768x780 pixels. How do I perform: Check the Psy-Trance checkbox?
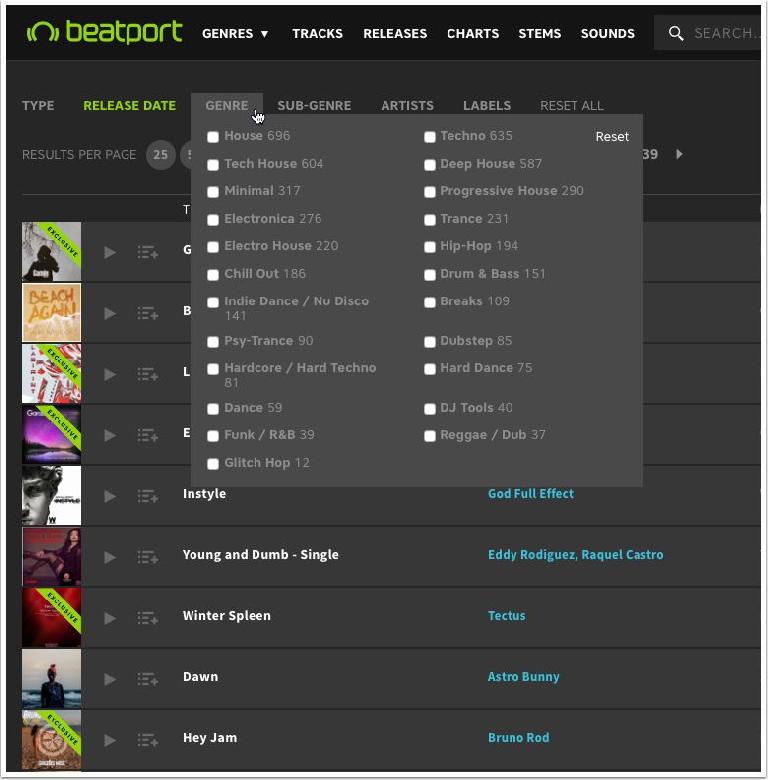click(213, 342)
